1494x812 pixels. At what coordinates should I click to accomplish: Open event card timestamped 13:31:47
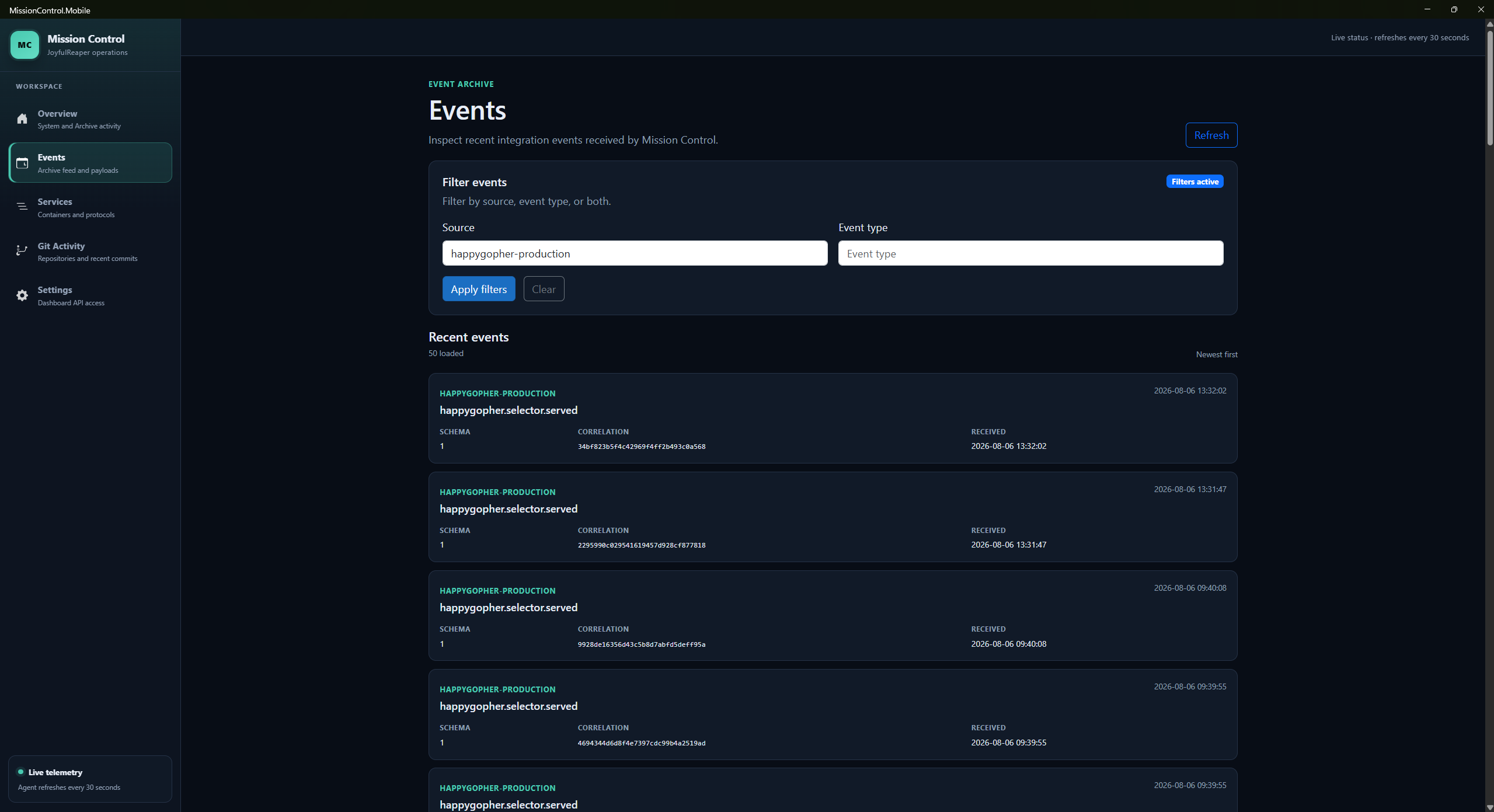point(833,517)
